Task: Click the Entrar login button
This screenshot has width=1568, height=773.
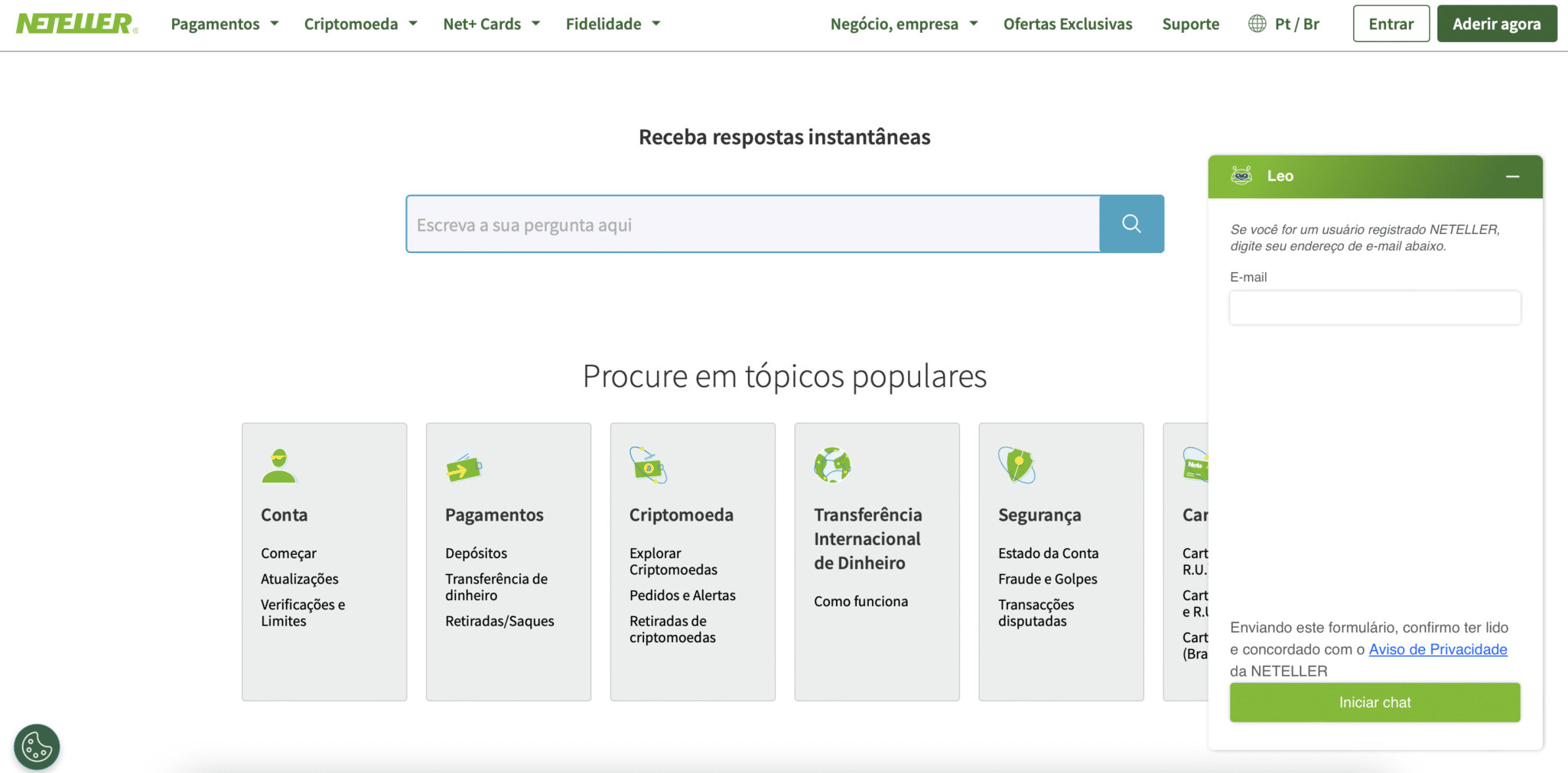Action: point(1391,24)
